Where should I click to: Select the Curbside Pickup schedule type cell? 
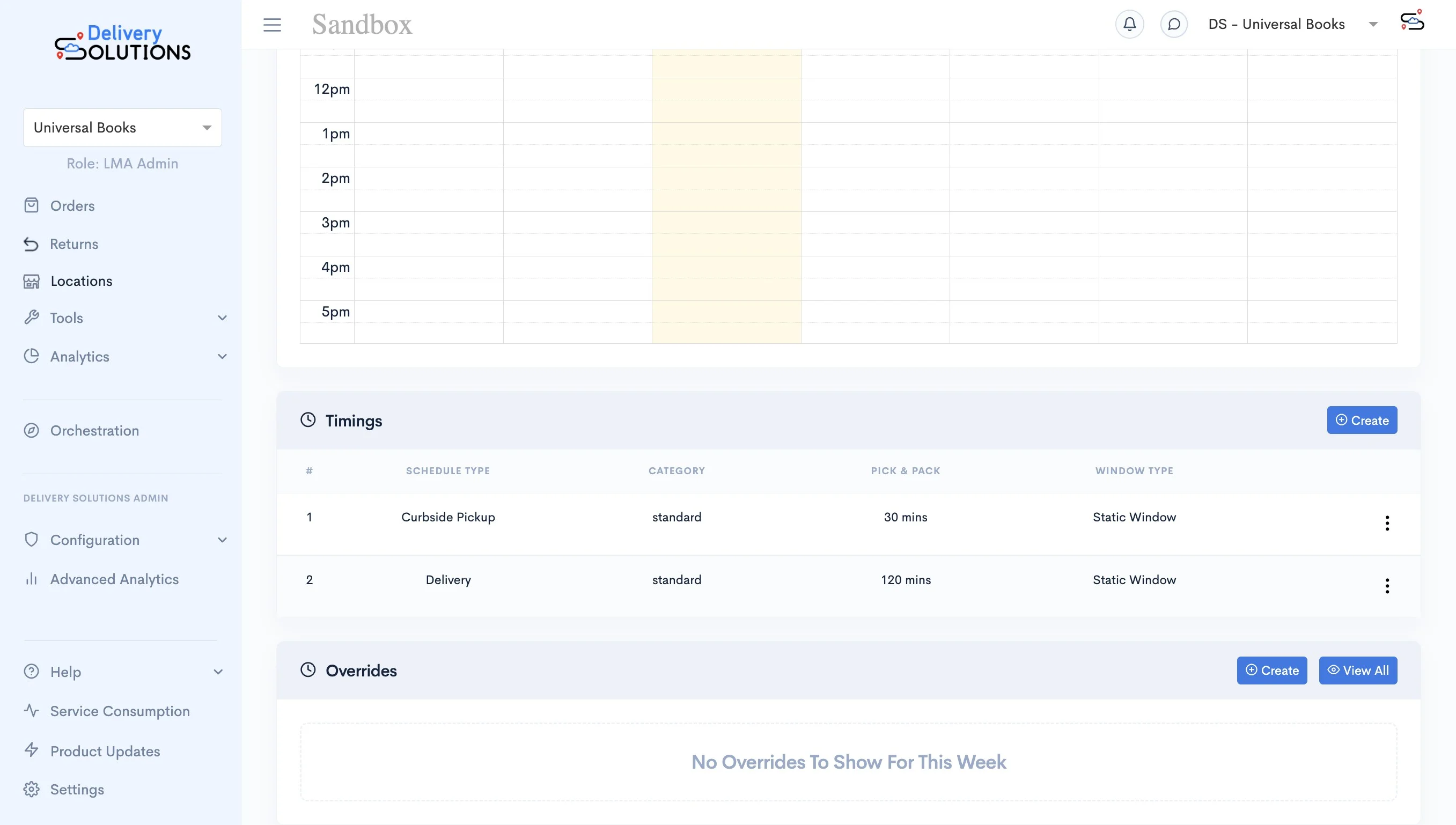pyautogui.click(x=447, y=517)
